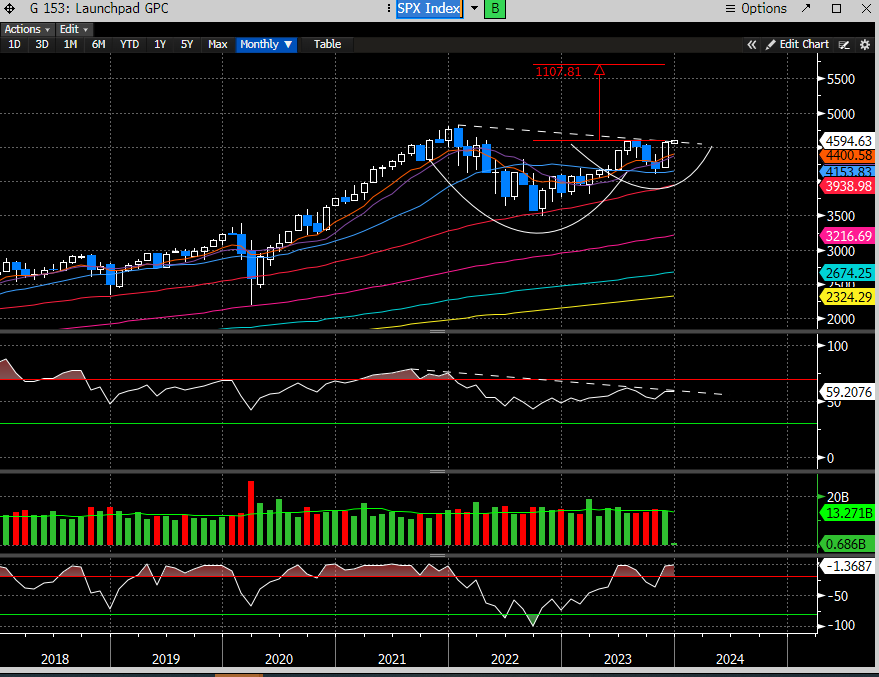Open the annotations list edit icon

click(x=844, y=44)
